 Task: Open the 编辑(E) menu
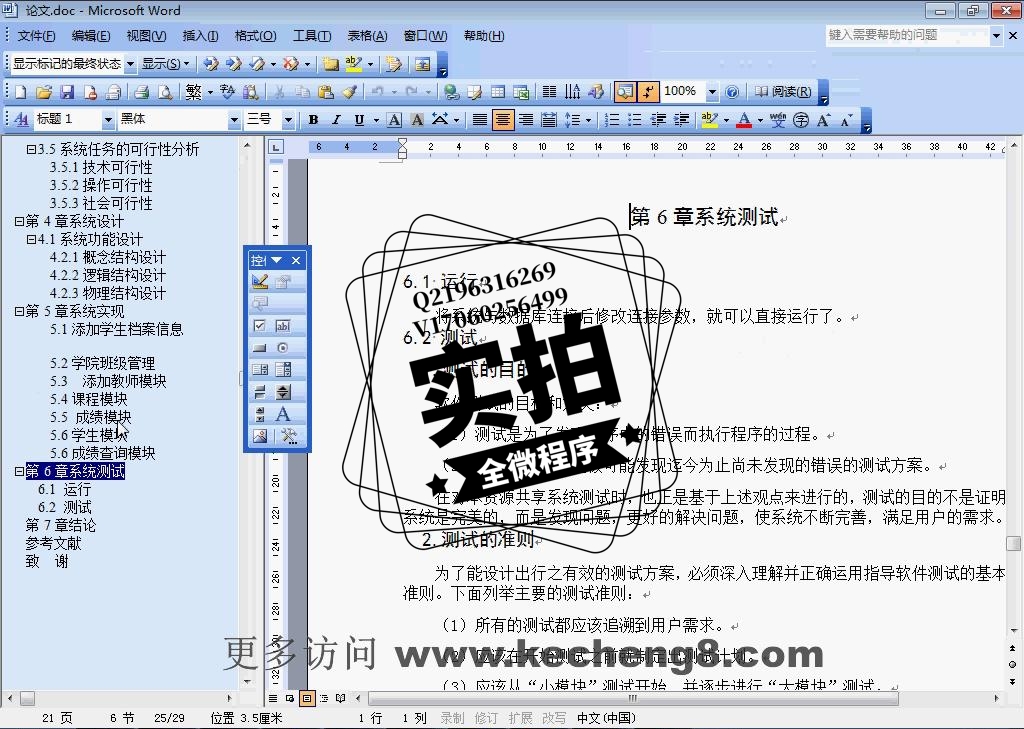[x=91, y=36]
